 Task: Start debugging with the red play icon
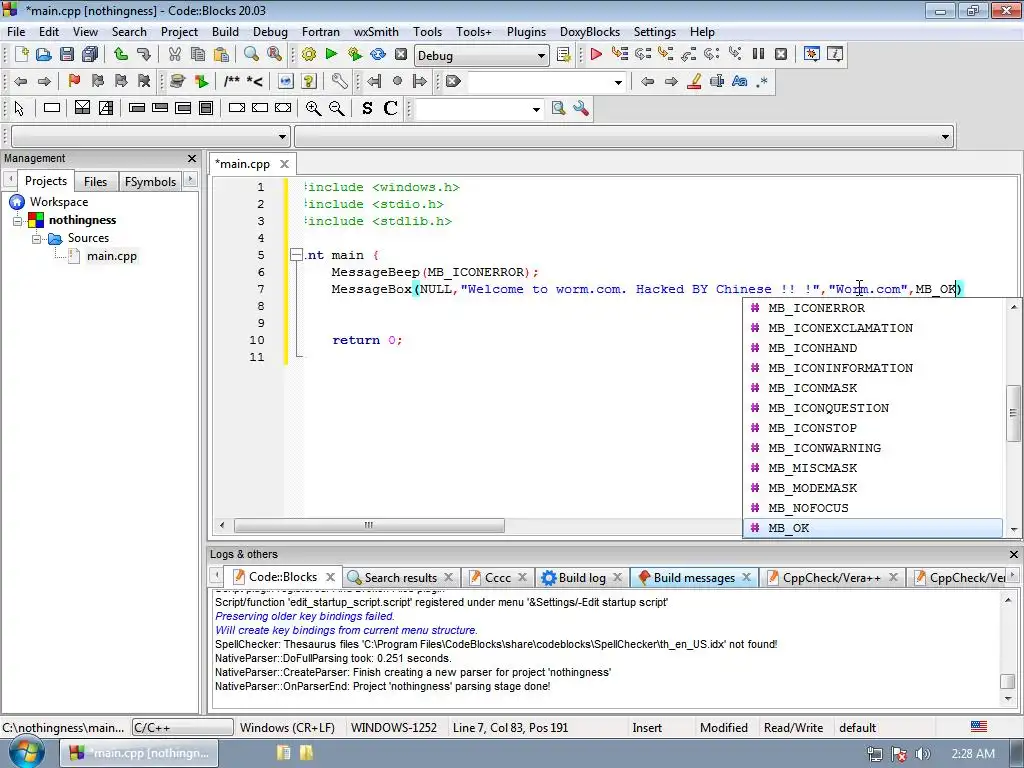tap(596, 54)
